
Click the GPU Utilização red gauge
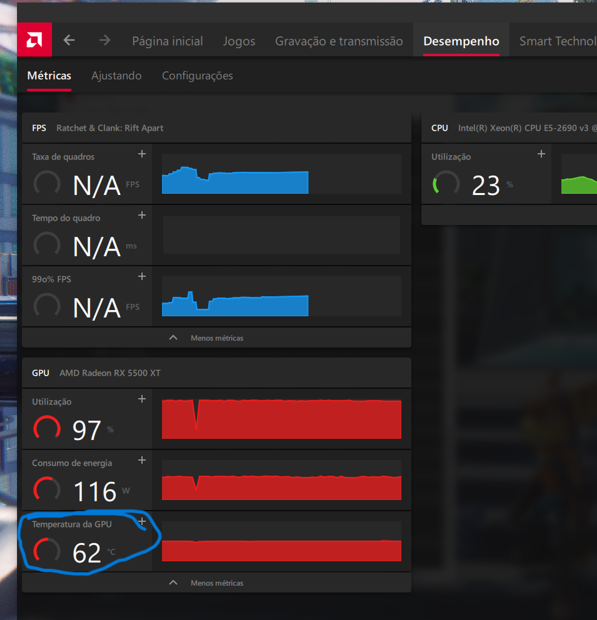click(47, 429)
